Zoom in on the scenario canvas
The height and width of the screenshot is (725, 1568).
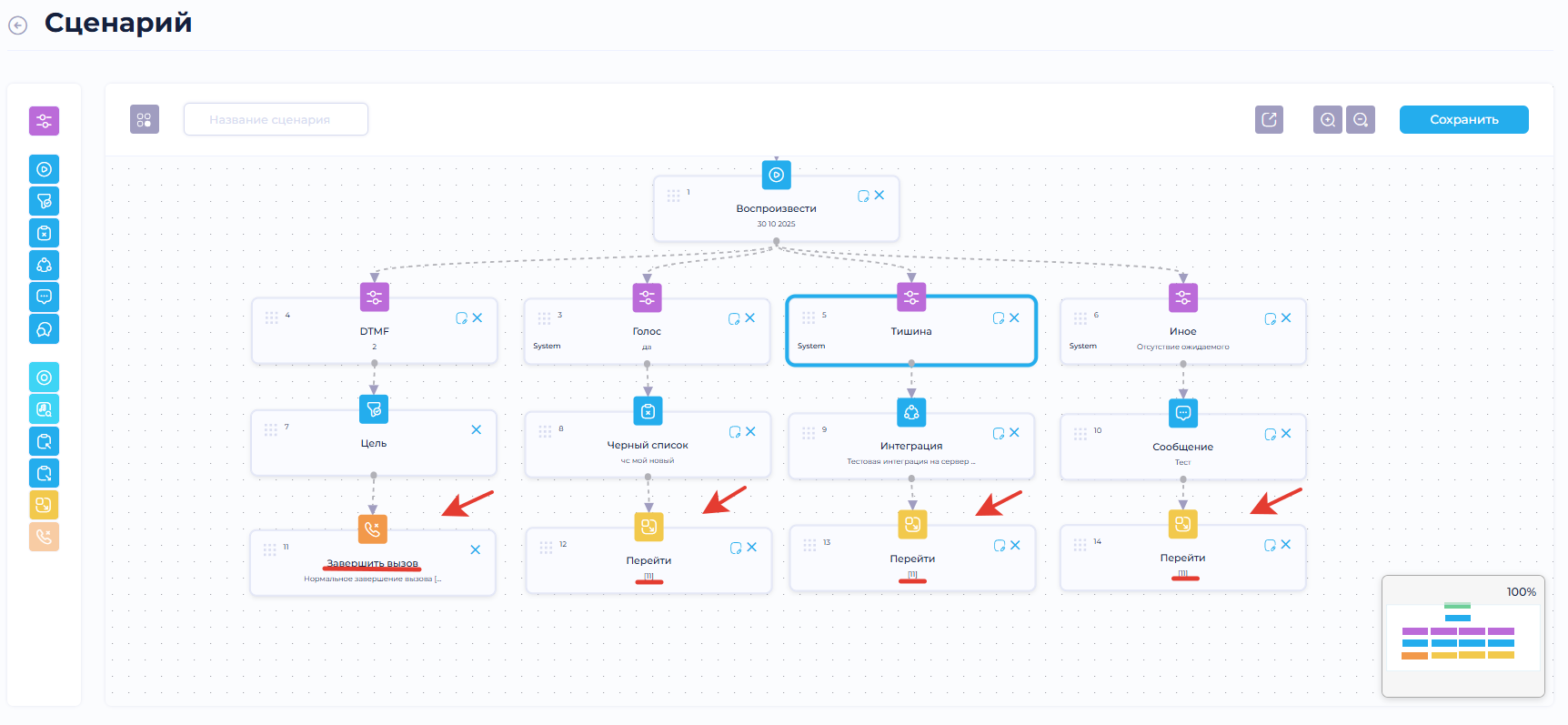pyautogui.click(x=1327, y=119)
